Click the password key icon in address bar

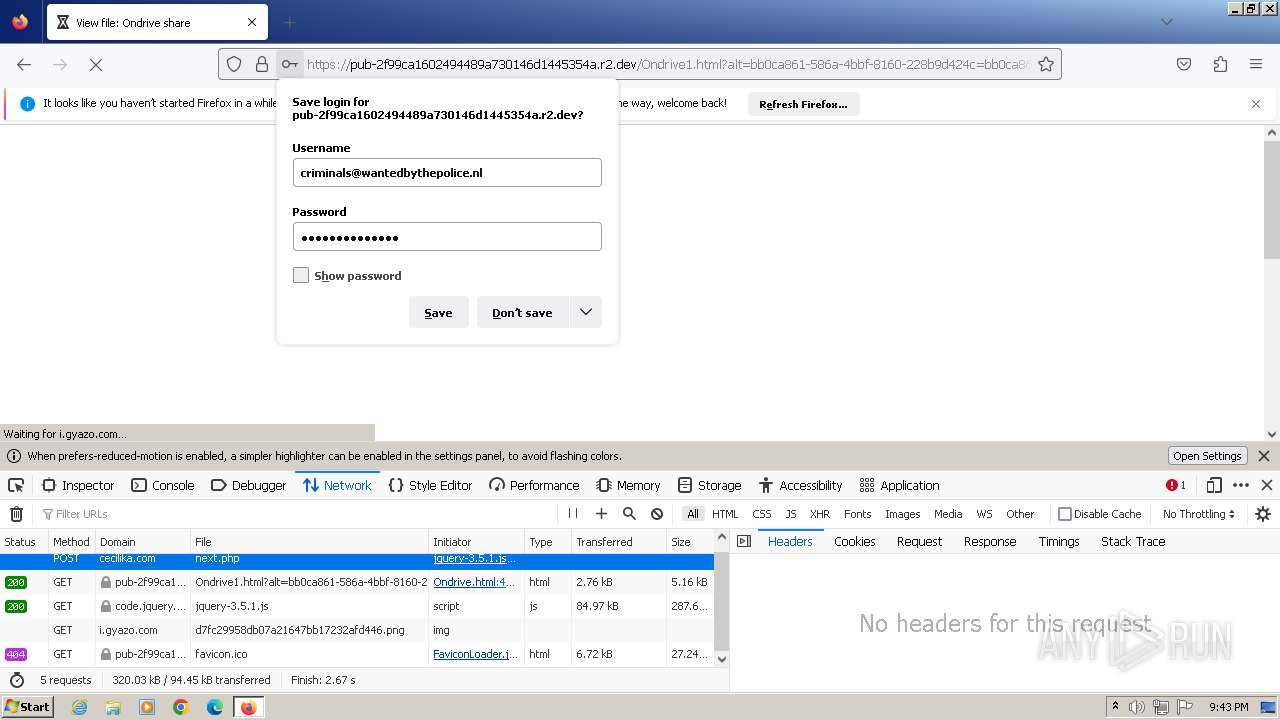[289, 64]
